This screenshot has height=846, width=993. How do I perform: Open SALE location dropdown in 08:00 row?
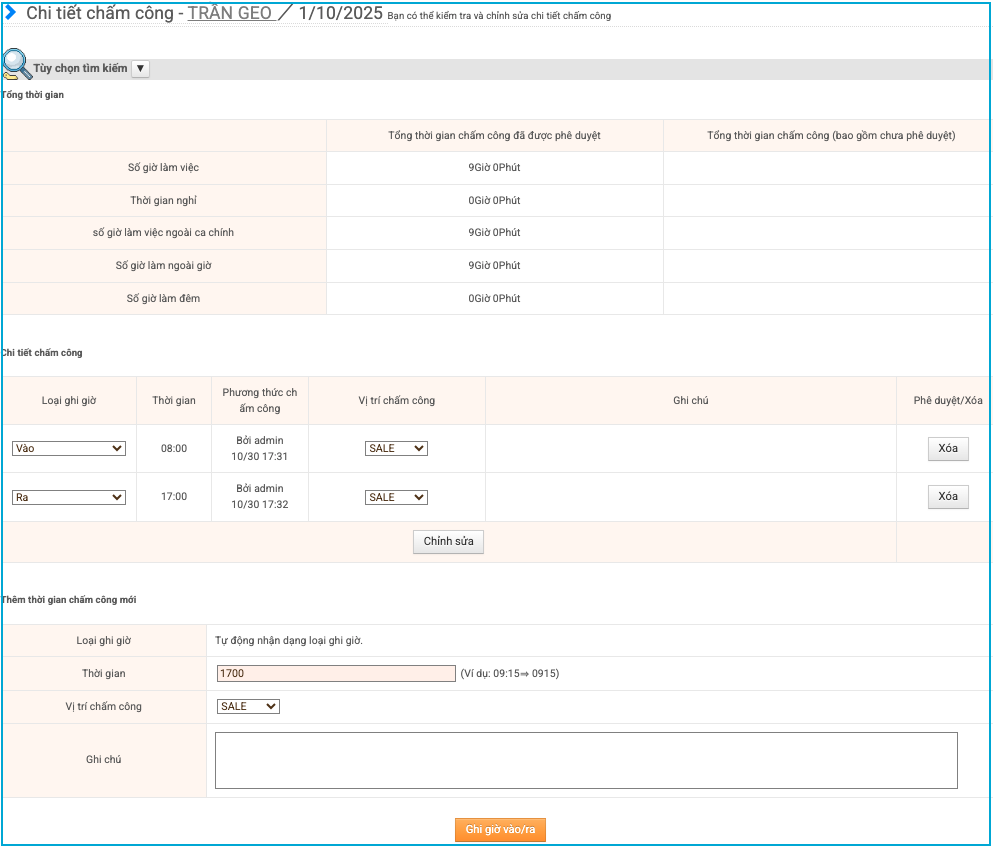coord(396,449)
